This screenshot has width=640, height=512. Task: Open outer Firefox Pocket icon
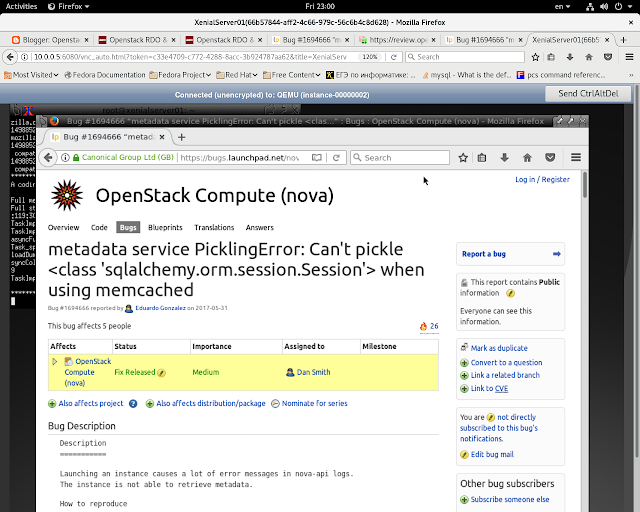(608, 57)
